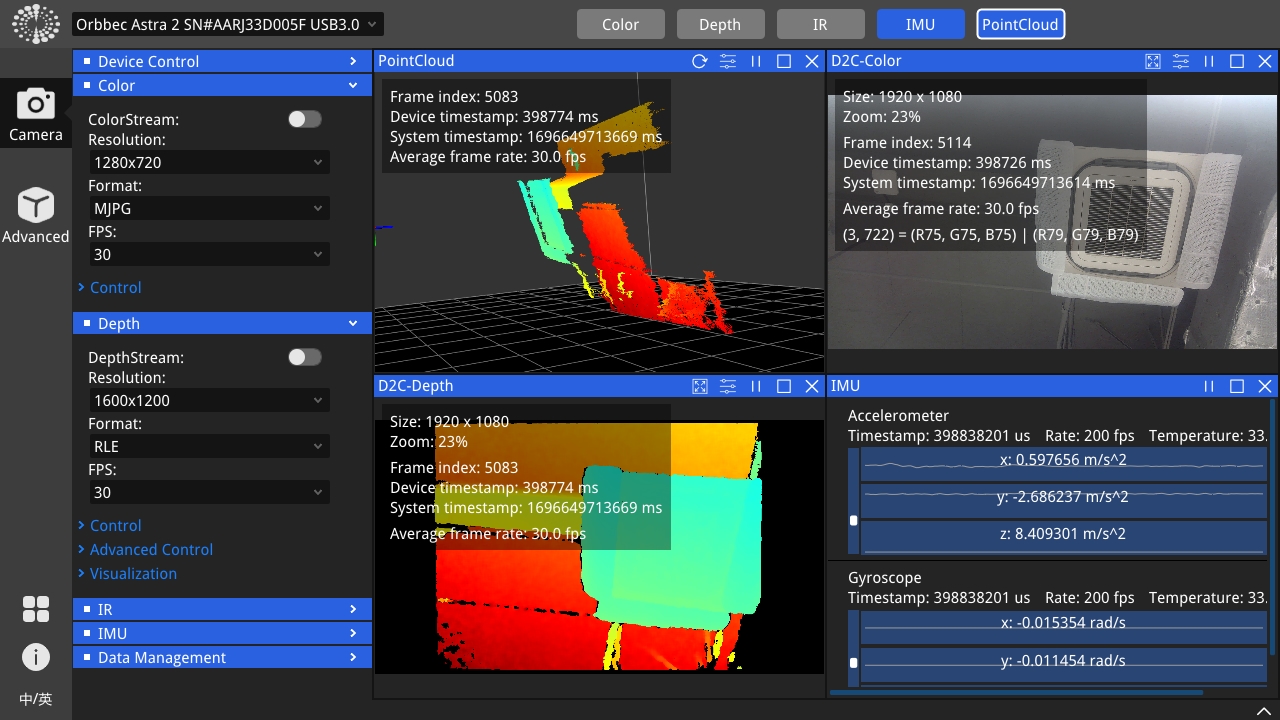This screenshot has width=1280, height=720.
Task: Toggle the Accelerometer graph checkbox
Action: tap(853, 521)
